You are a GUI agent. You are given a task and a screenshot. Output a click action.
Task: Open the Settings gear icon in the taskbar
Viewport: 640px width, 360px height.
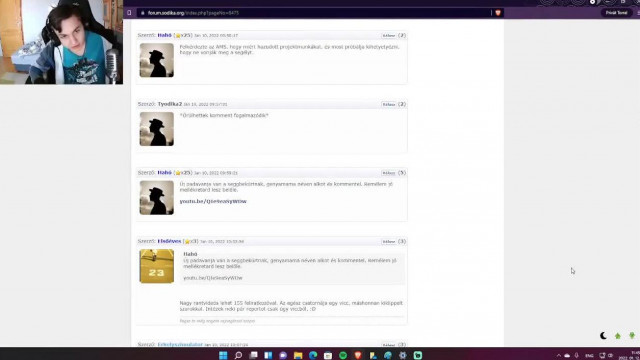click(x=403, y=355)
